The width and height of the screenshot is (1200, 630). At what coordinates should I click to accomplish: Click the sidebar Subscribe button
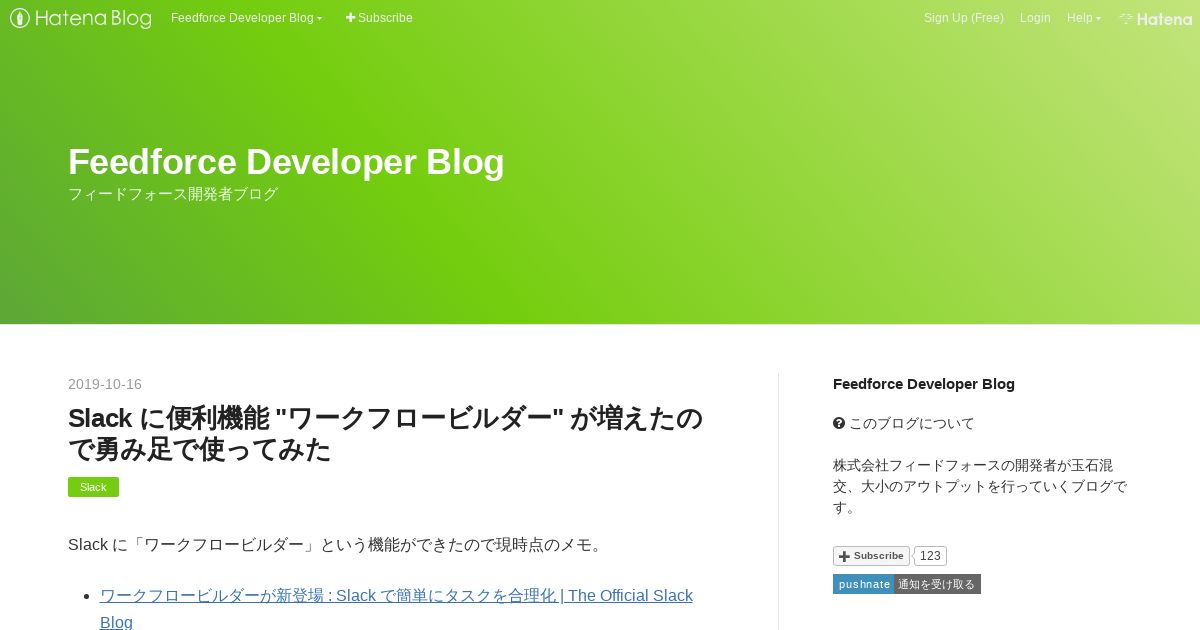click(x=871, y=556)
